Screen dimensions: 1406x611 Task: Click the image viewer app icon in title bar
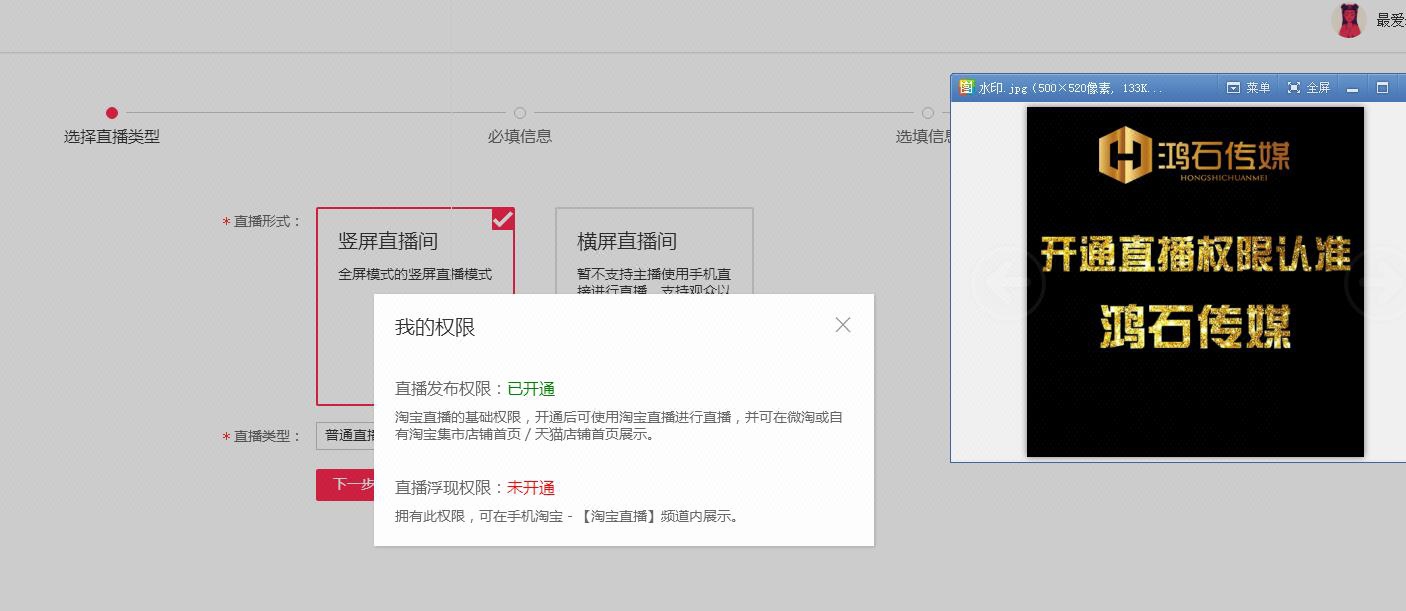click(966, 88)
